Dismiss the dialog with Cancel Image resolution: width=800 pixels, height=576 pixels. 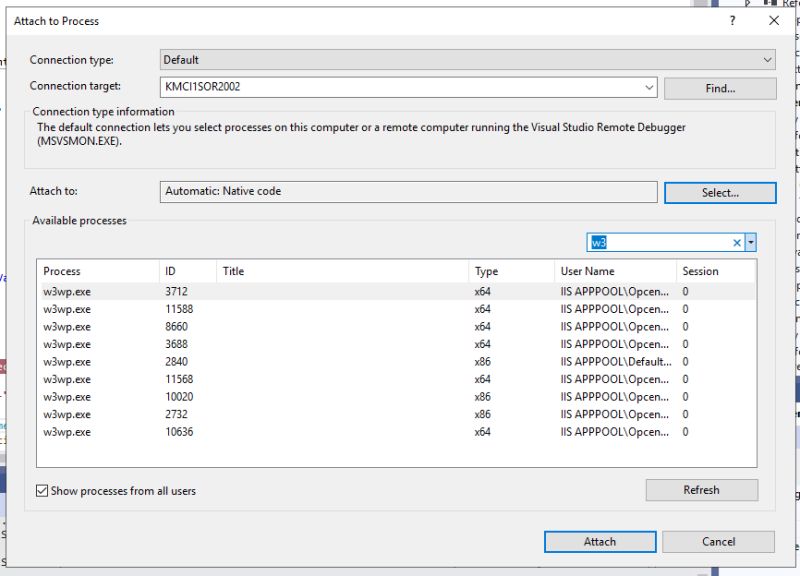coord(718,541)
